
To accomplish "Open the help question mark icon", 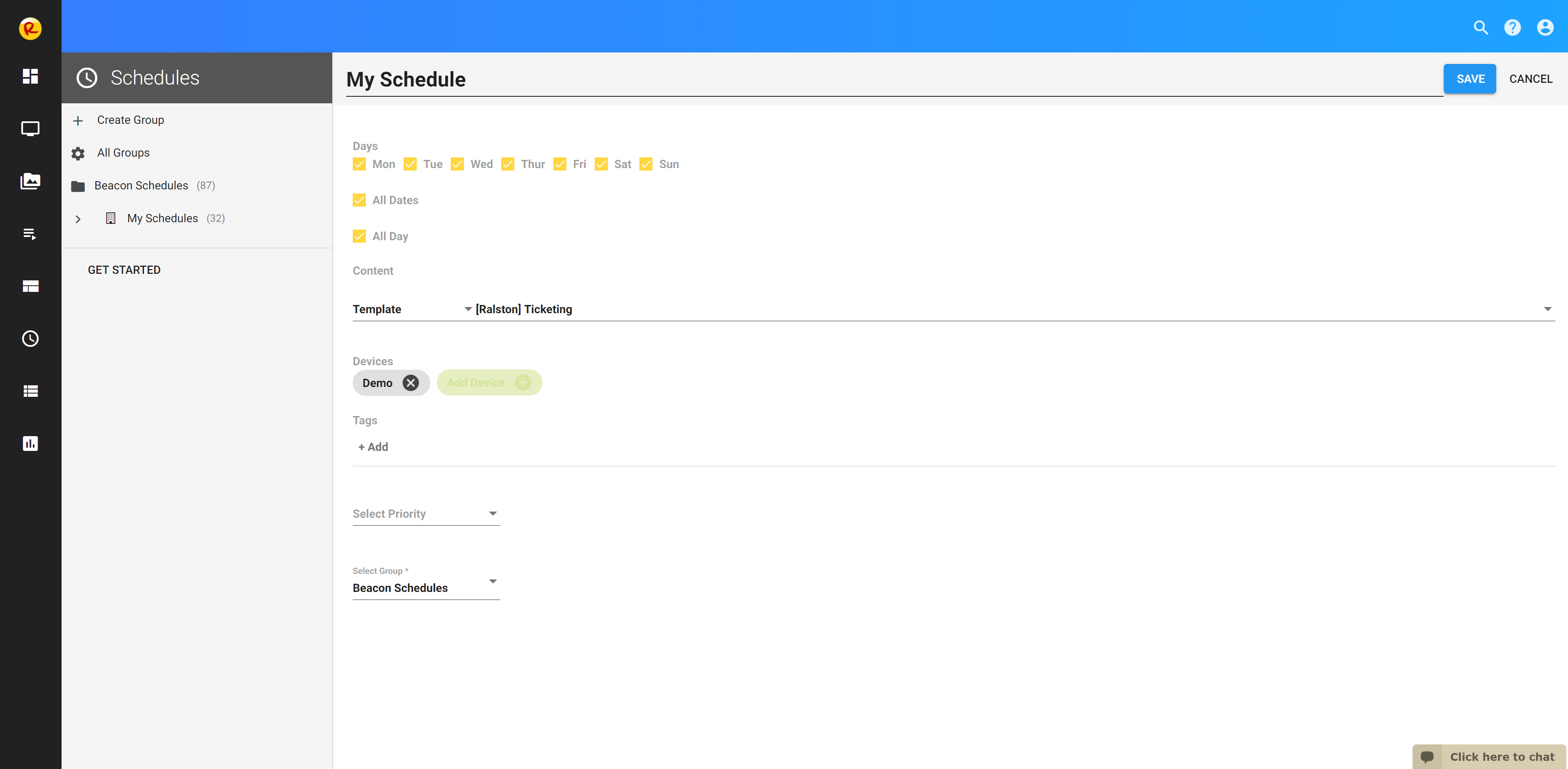I will (1512, 27).
